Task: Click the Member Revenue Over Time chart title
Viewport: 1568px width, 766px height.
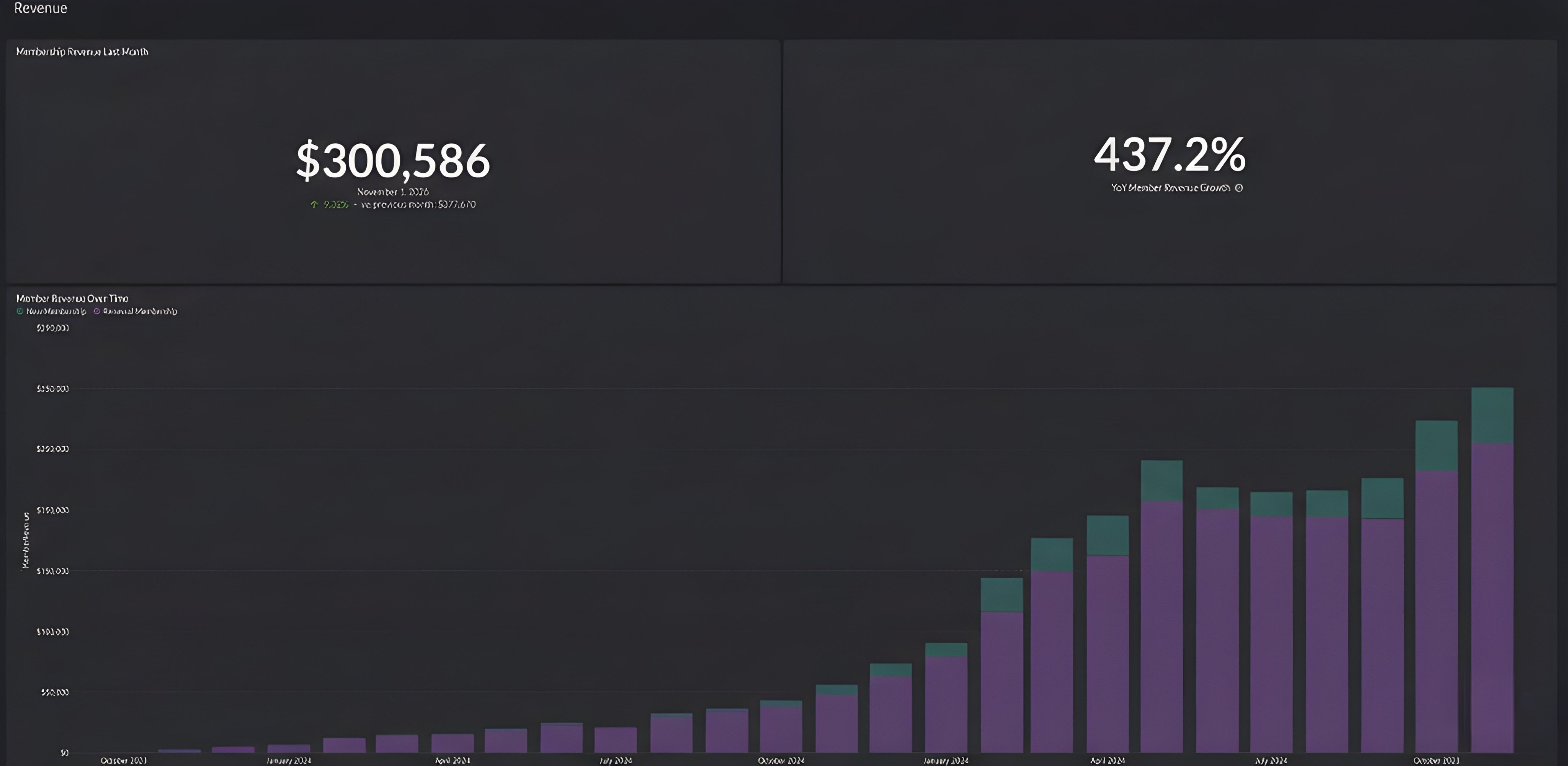Action: point(72,298)
